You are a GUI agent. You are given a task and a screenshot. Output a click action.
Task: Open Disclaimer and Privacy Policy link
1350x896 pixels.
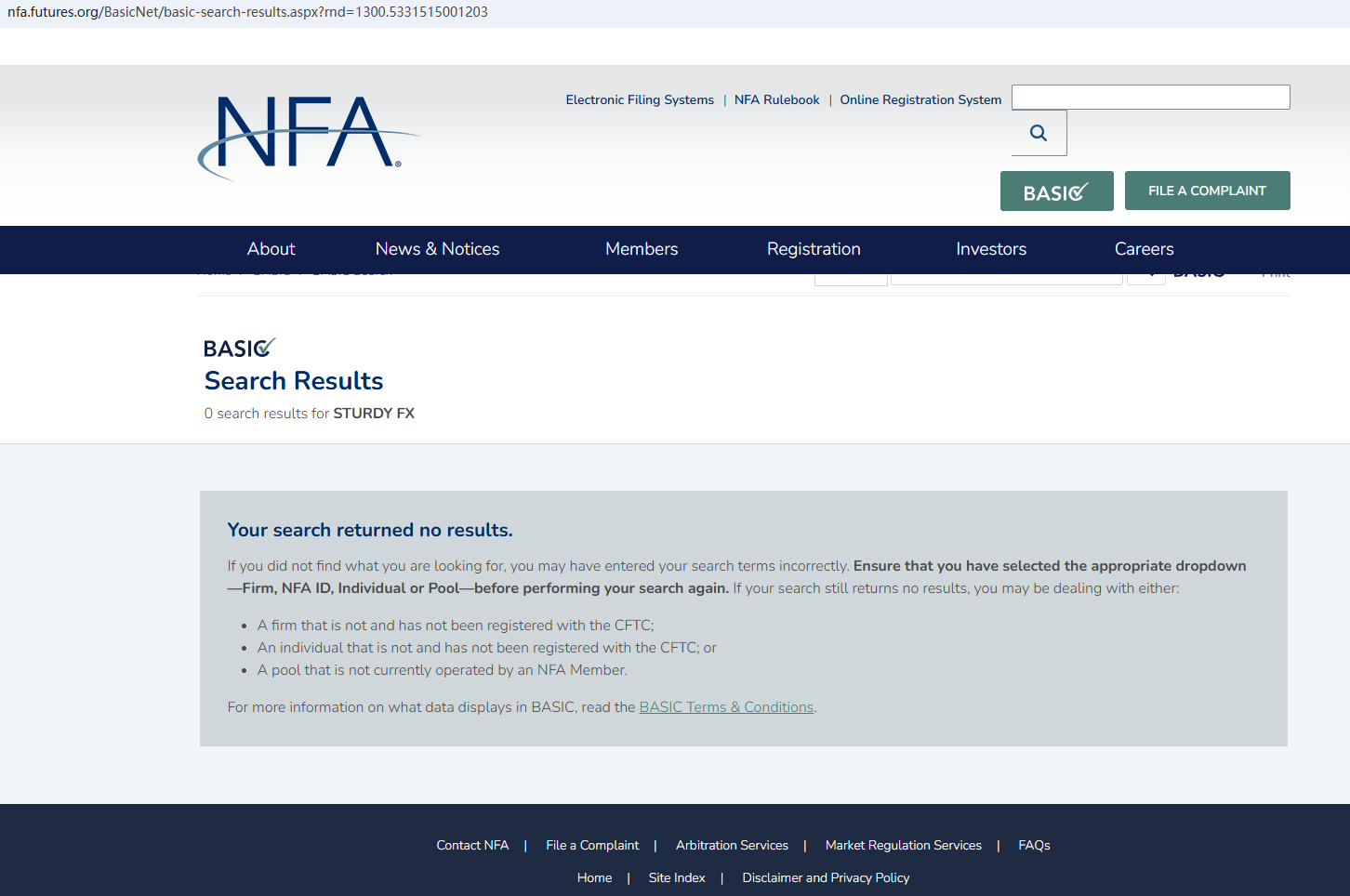pyautogui.click(x=826, y=877)
